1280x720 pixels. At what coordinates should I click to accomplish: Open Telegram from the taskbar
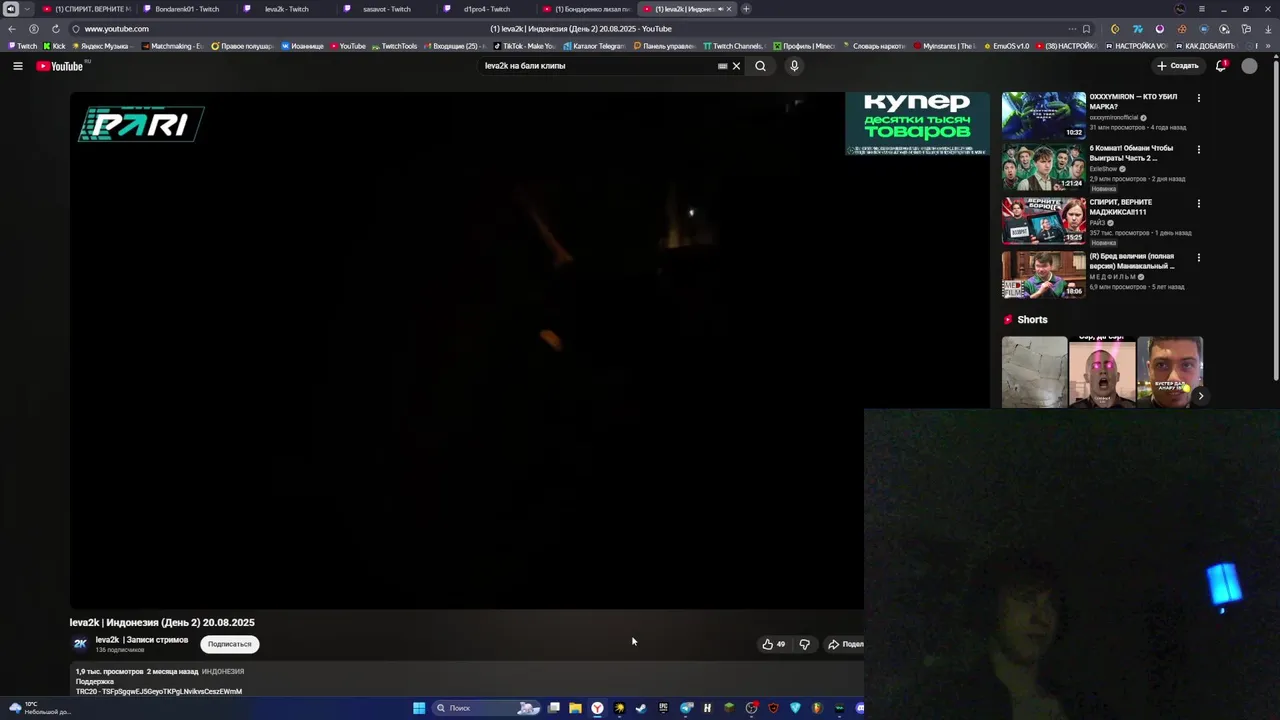point(687,708)
